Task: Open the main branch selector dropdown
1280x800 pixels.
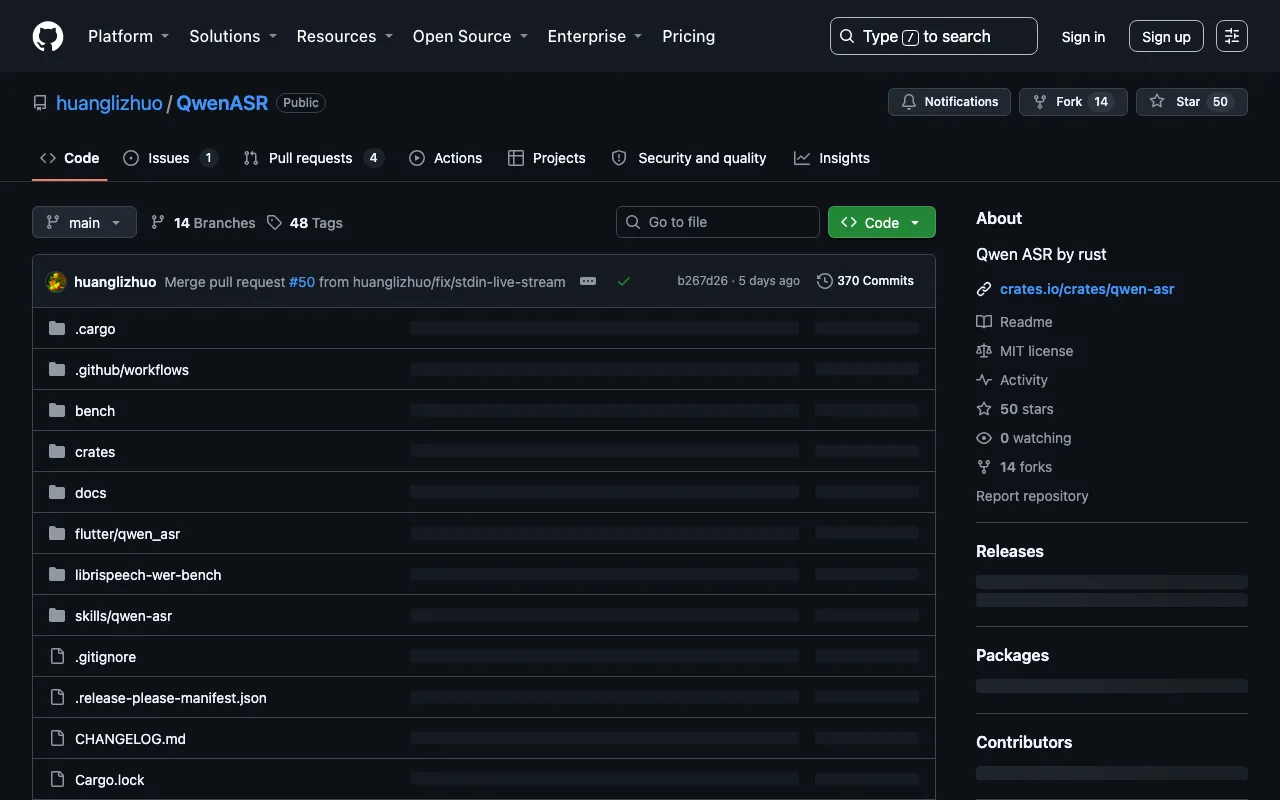Action: [x=84, y=222]
